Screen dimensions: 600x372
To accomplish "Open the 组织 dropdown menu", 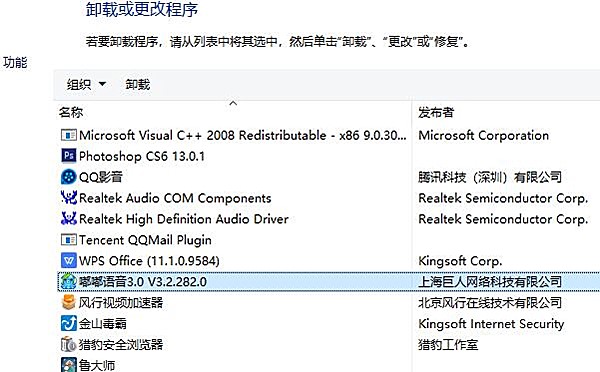I will (86, 84).
